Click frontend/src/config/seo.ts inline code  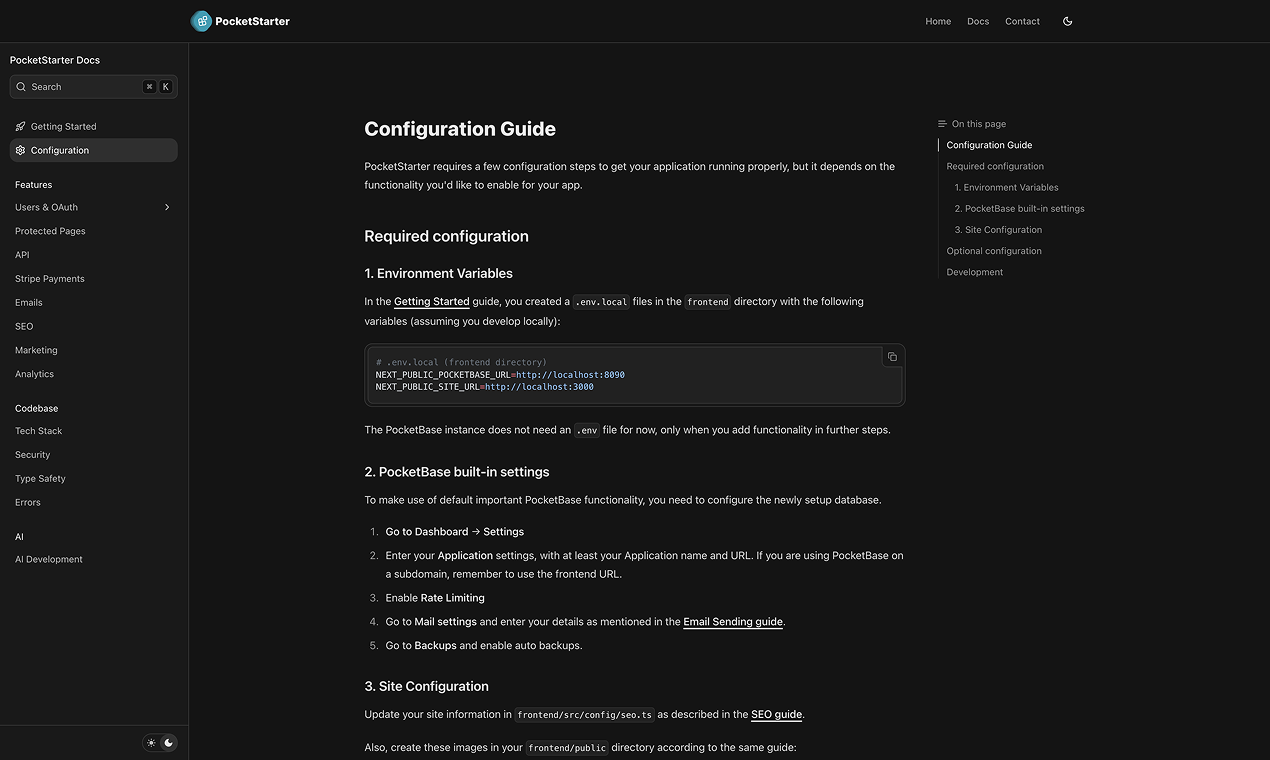(x=585, y=715)
